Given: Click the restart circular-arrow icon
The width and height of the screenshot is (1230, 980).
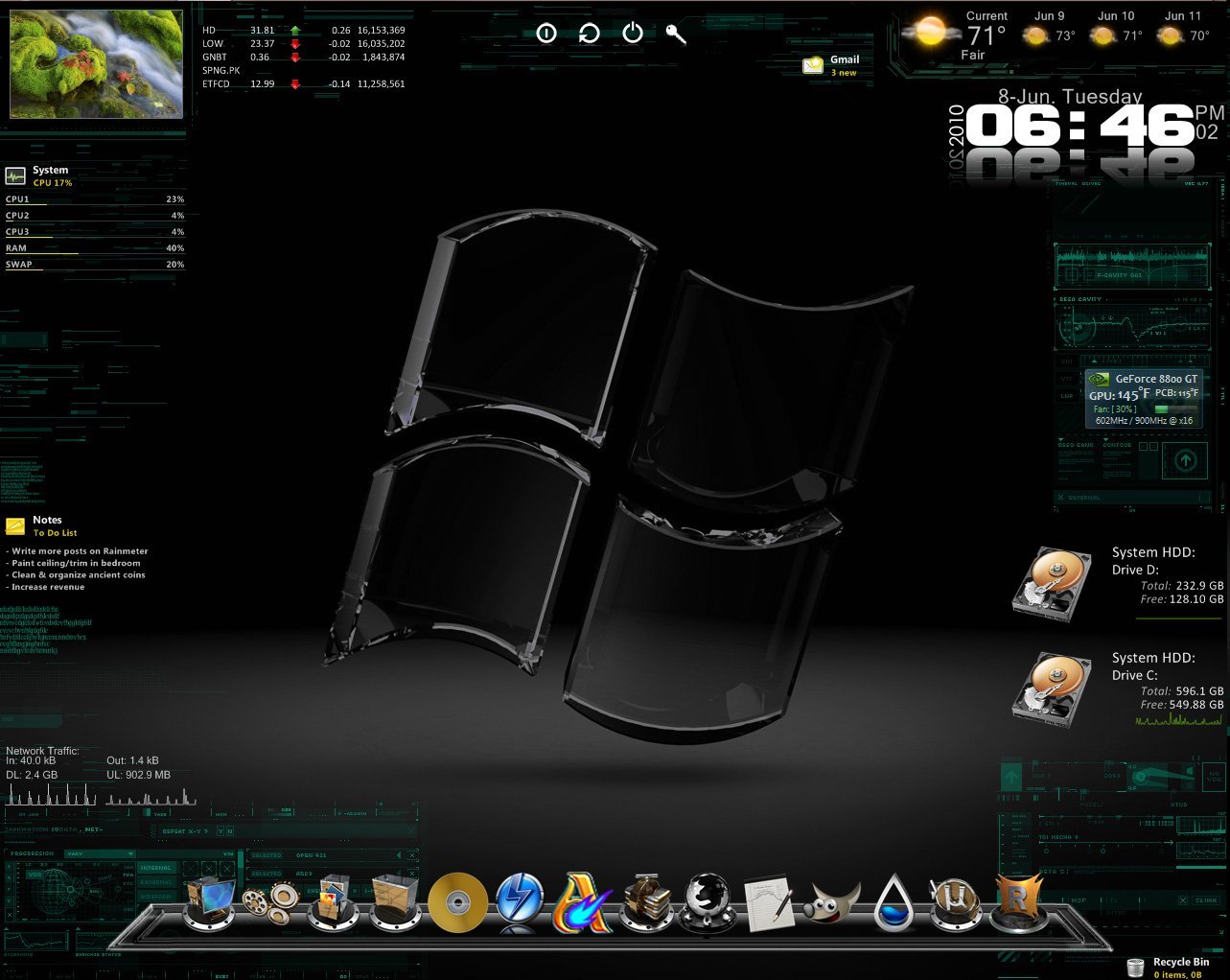Looking at the screenshot, I should 590,34.
